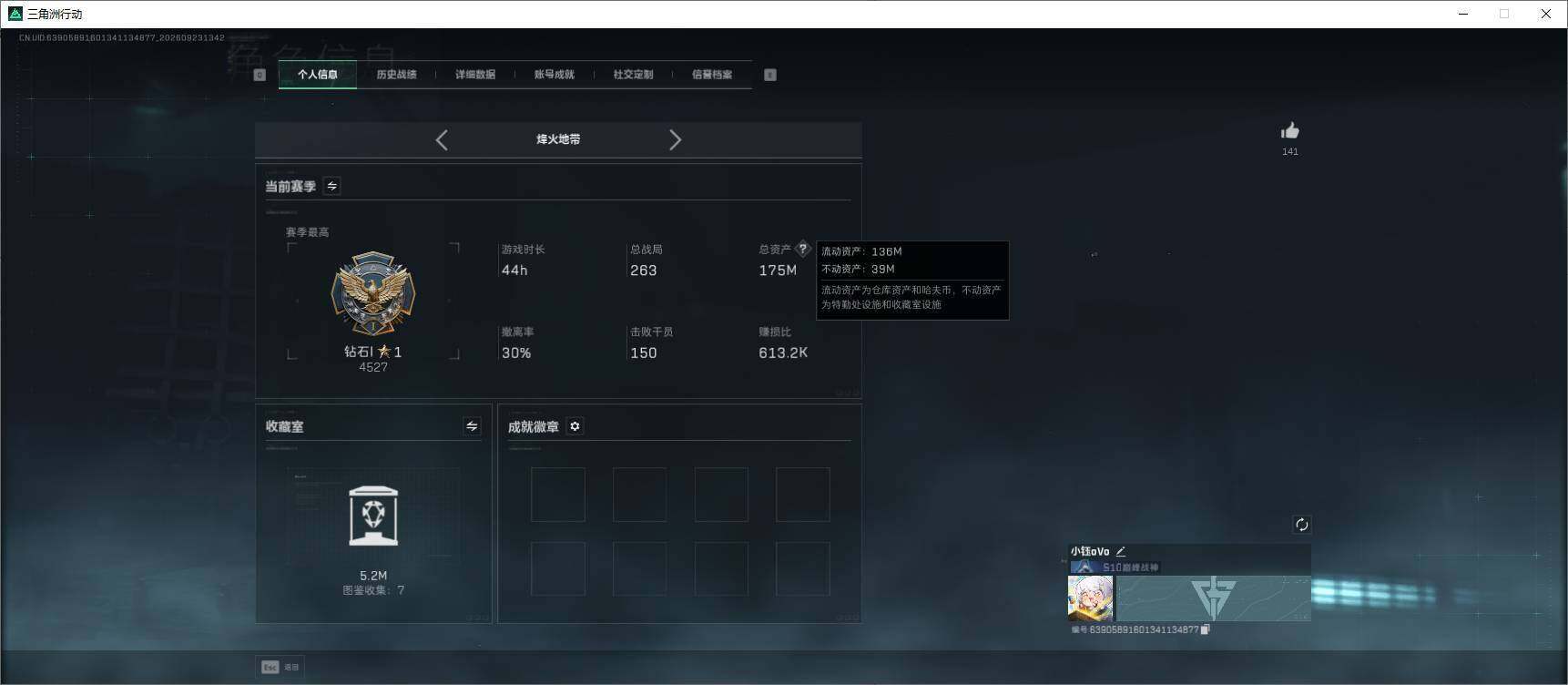Click the question mark beside 总资产

click(x=802, y=249)
